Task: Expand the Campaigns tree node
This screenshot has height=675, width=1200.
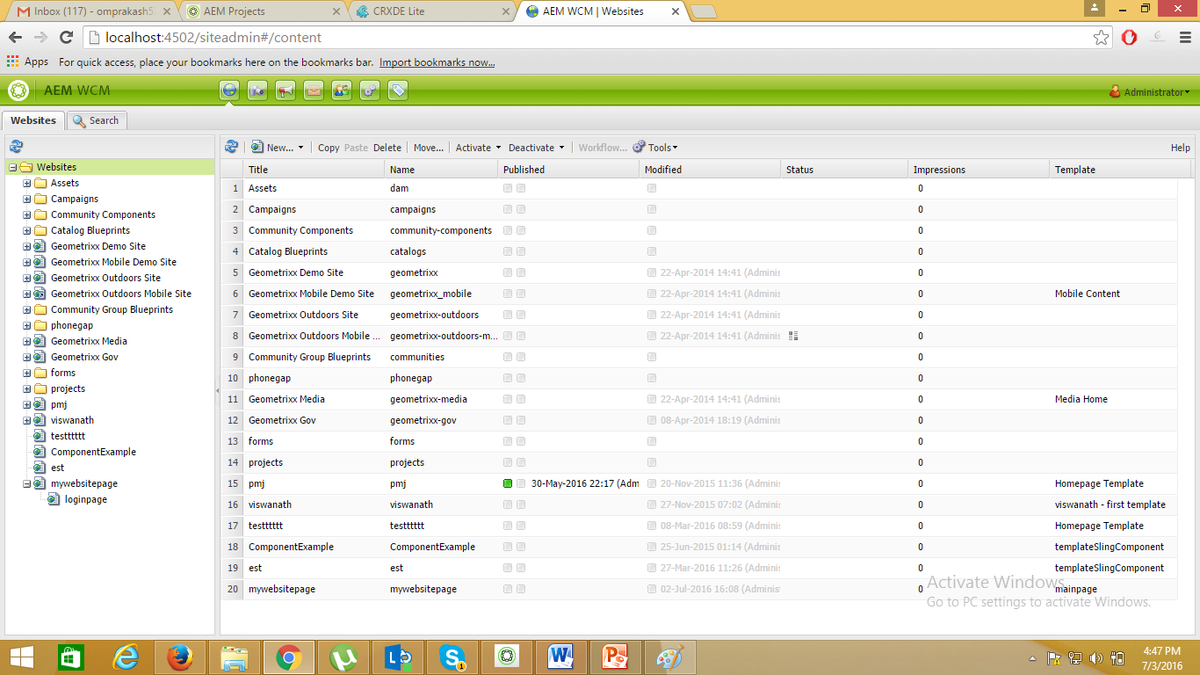Action: tap(26, 199)
